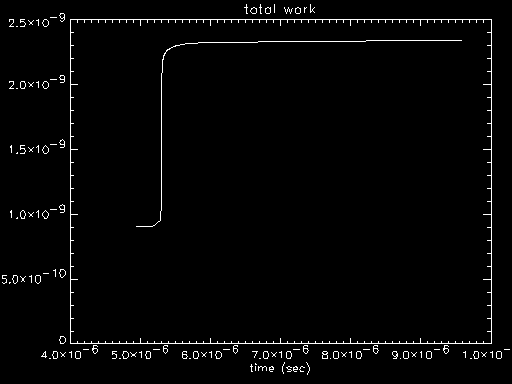Click the 'time (sec)' x-axis label
Screen dimensions: 512x384
280,368
